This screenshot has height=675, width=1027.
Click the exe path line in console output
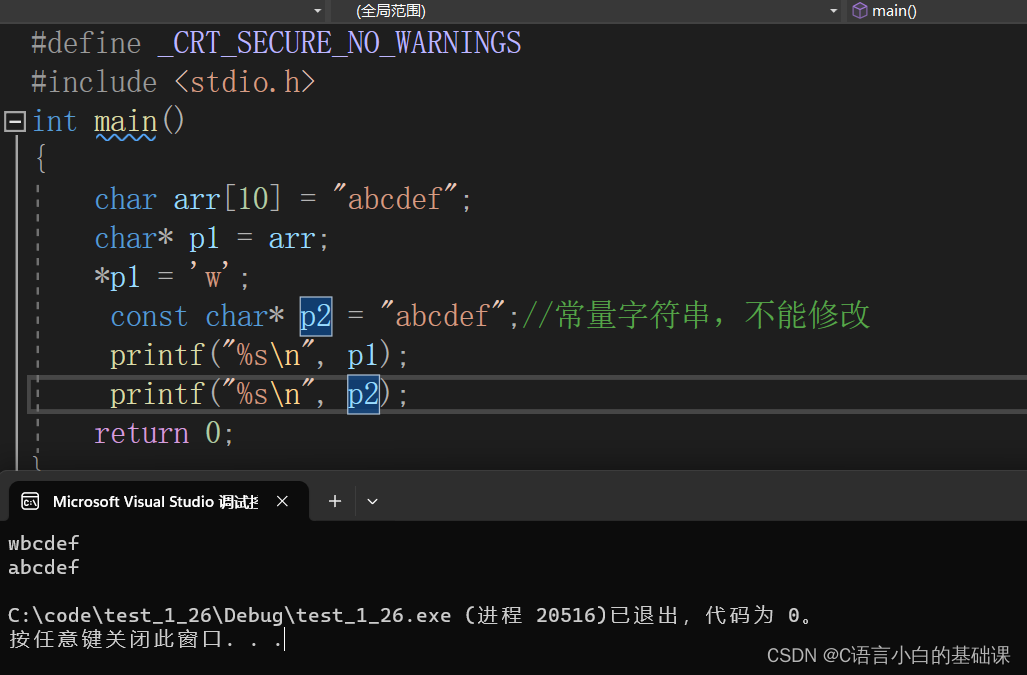pyautogui.click(x=410, y=615)
